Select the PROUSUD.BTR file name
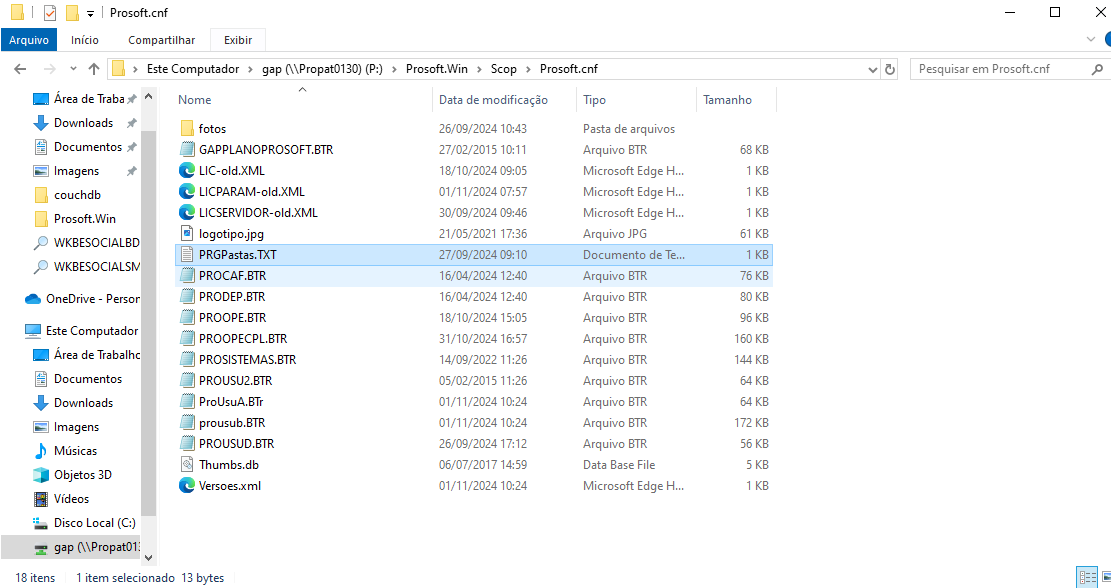 tap(237, 443)
